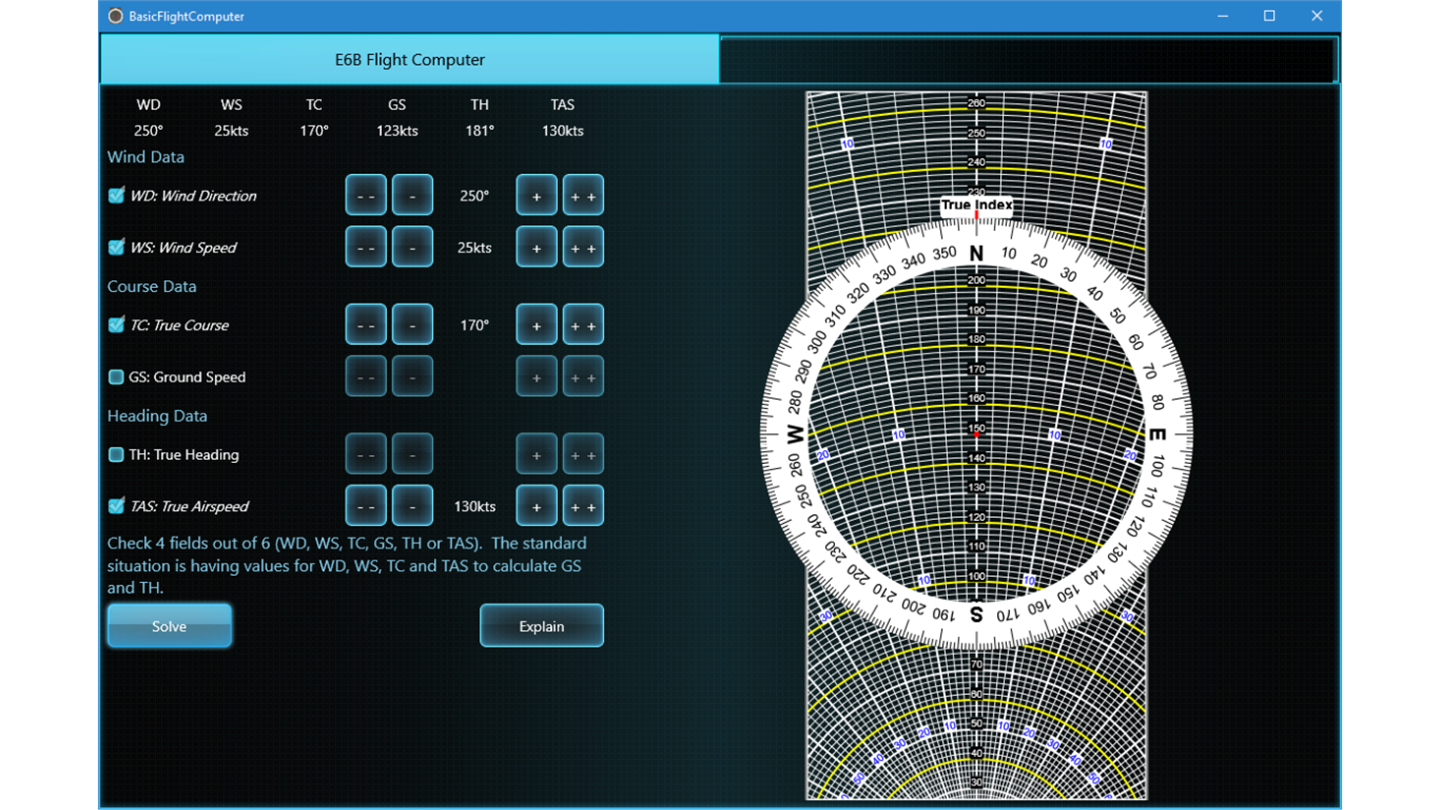
Task: Increase True Course by one step (+)
Action: coord(537,325)
